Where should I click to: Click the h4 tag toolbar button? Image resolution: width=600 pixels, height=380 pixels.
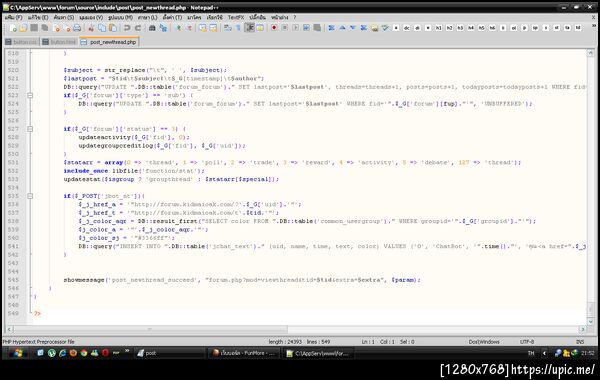pos(471,28)
